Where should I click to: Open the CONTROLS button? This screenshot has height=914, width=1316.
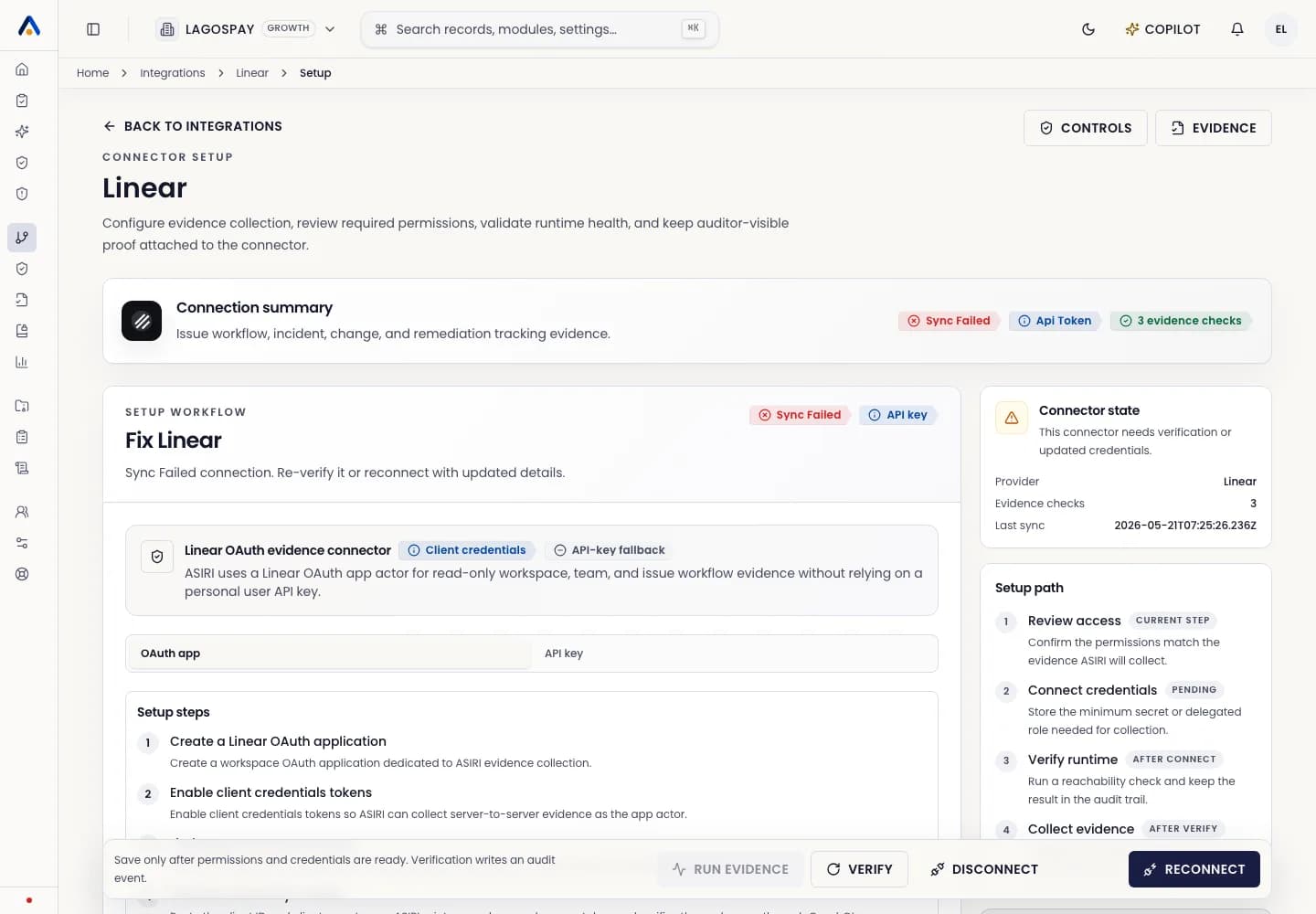(x=1086, y=128)
